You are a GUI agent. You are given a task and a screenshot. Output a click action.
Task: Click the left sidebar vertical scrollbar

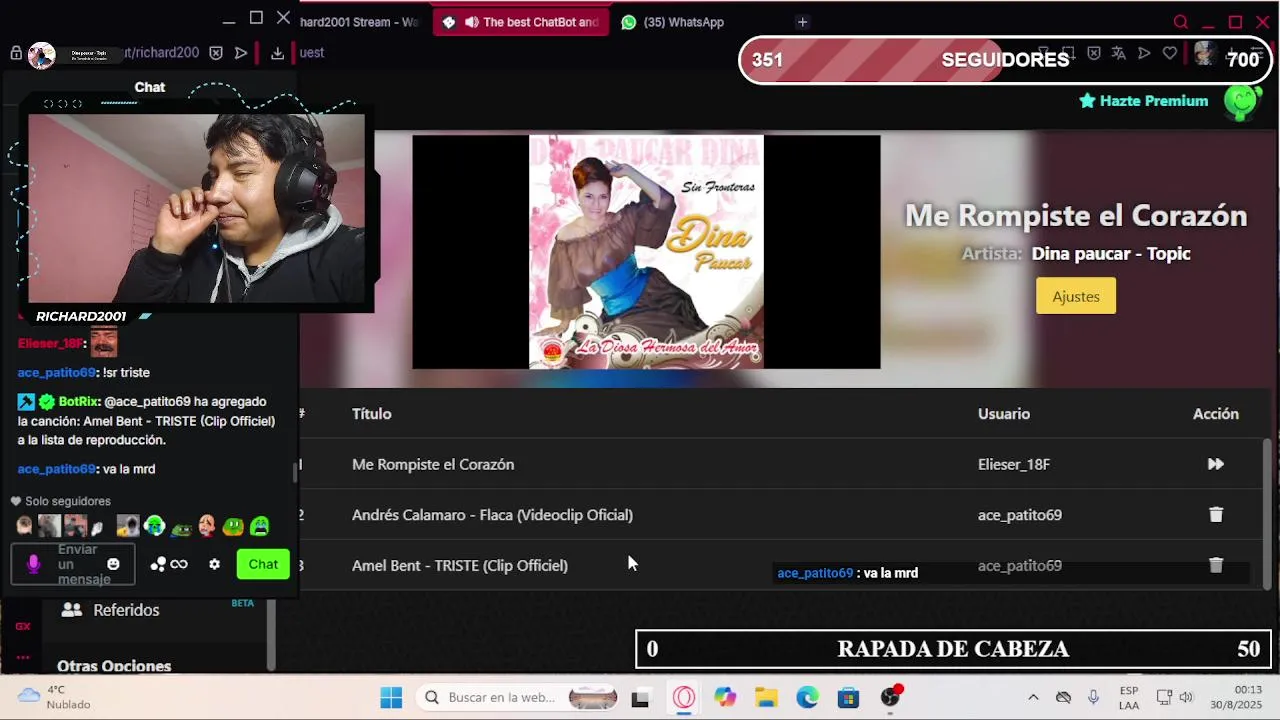click(x=271, y=635)
